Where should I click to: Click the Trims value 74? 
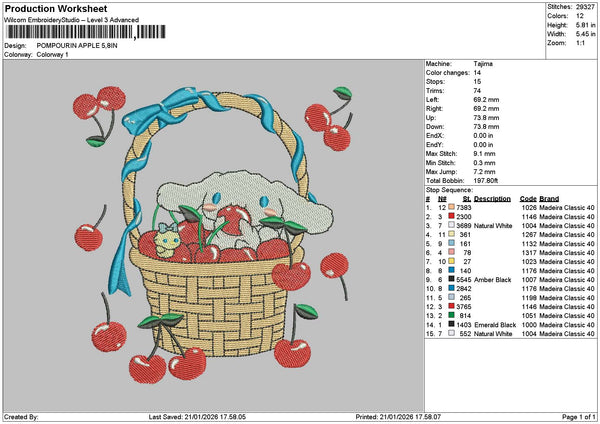click(x=477, y=91)
